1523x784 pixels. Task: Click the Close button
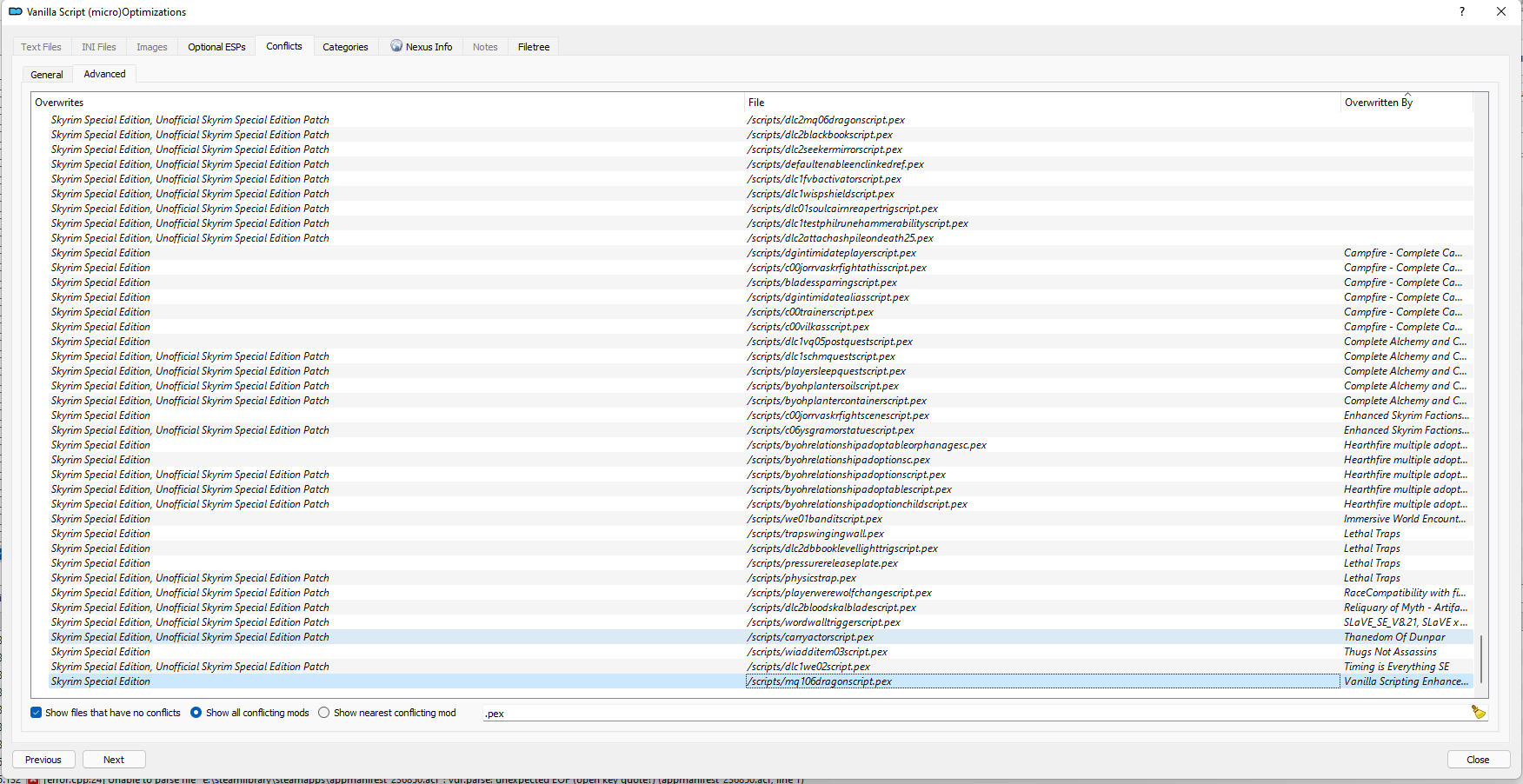(1478, 760)
